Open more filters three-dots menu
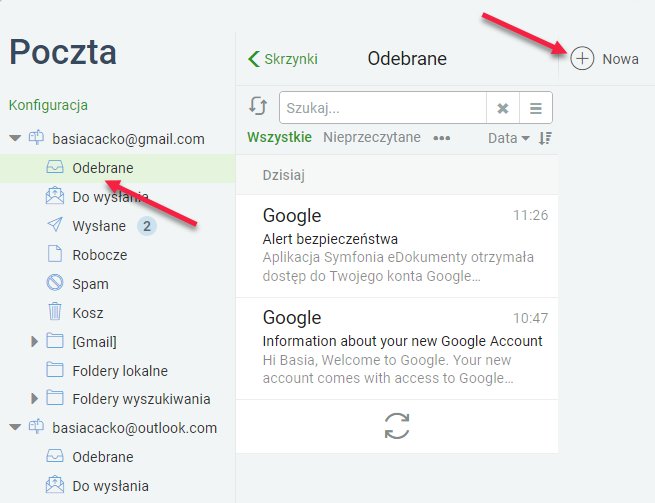This screenshot has height=503, width=655. [442, 138]
